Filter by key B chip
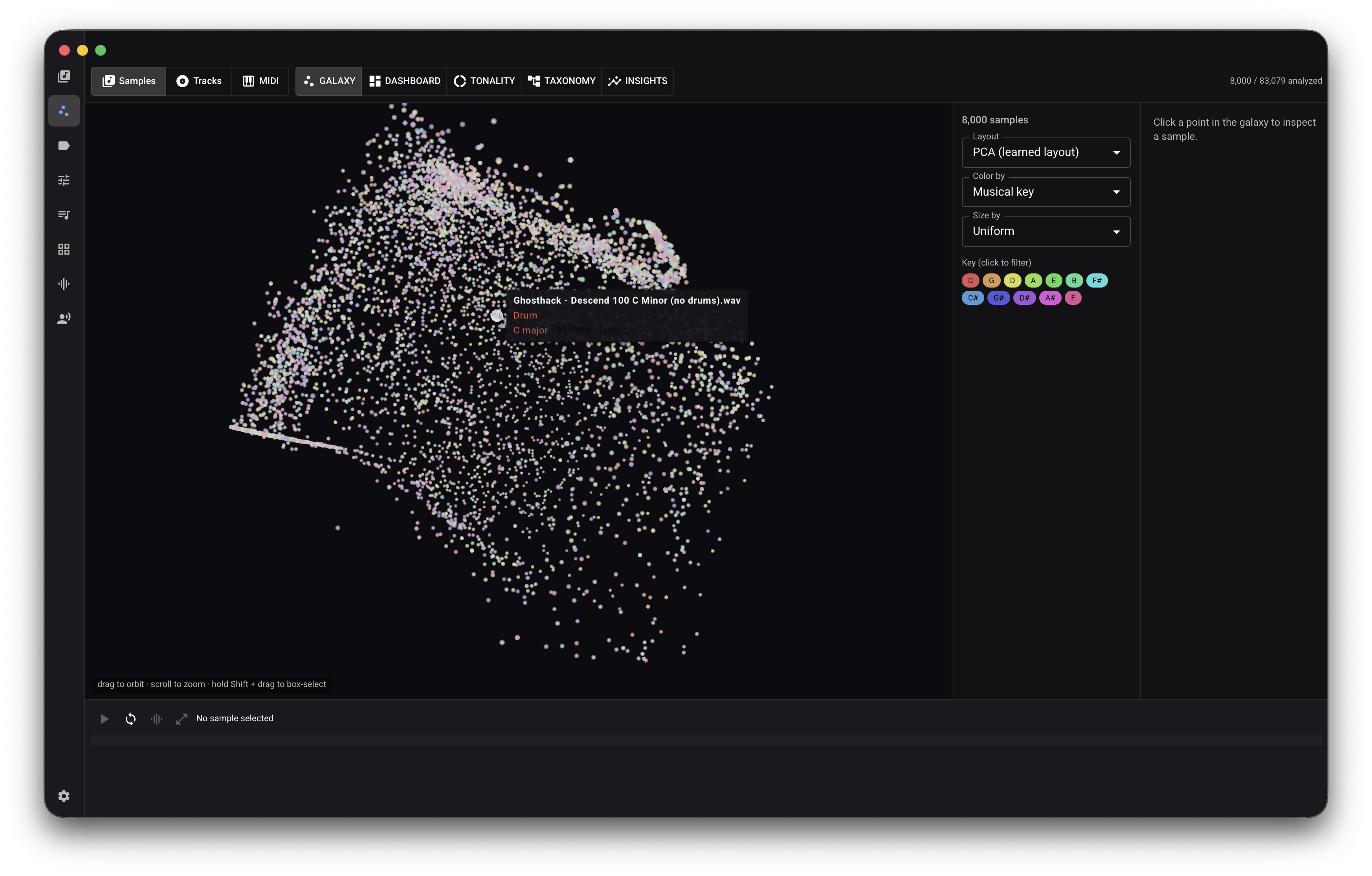The width and height of the screenshot is (1372, 876). click(x=1074, y=280)
